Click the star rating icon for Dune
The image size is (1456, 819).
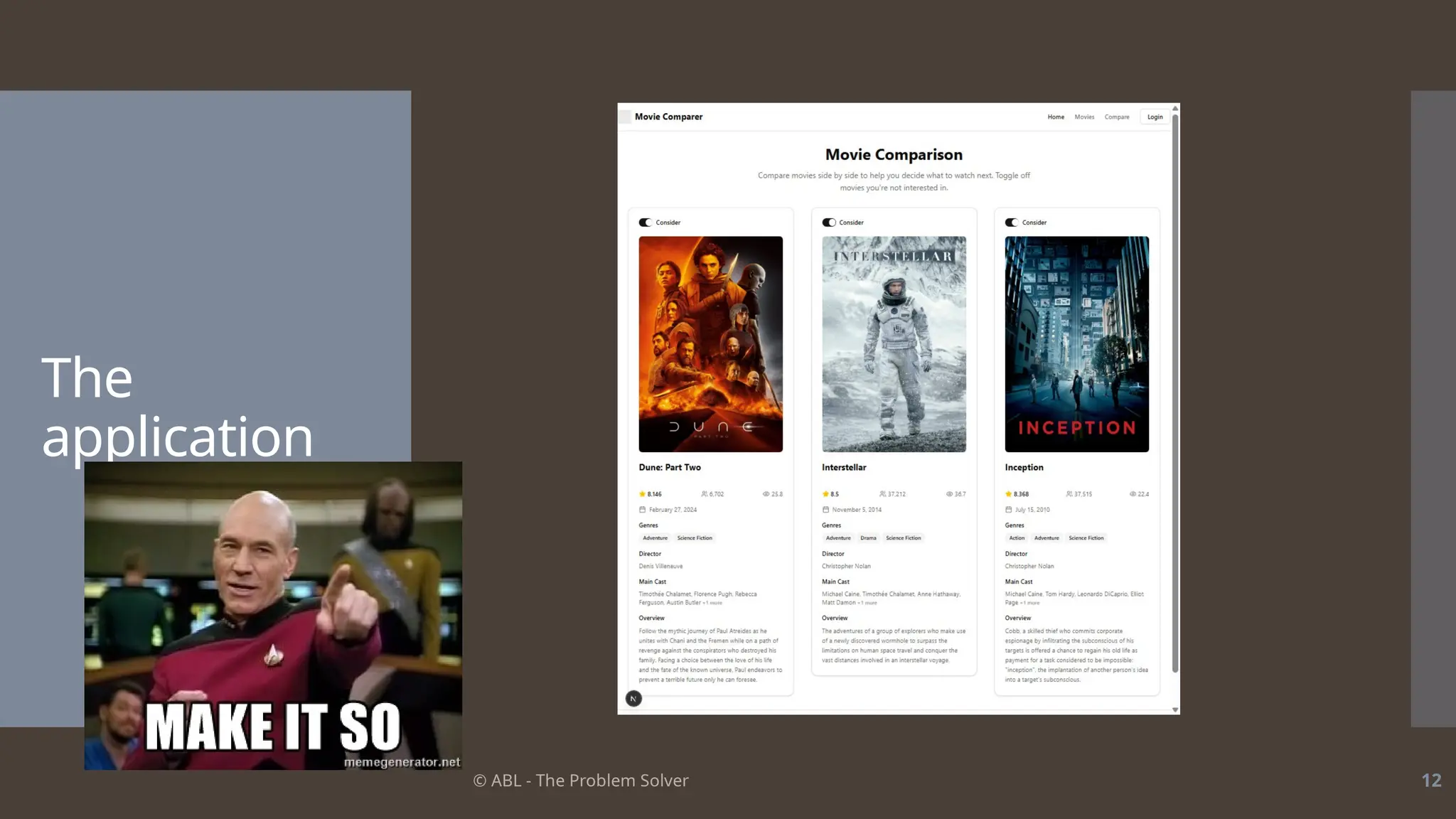[642, 494]
